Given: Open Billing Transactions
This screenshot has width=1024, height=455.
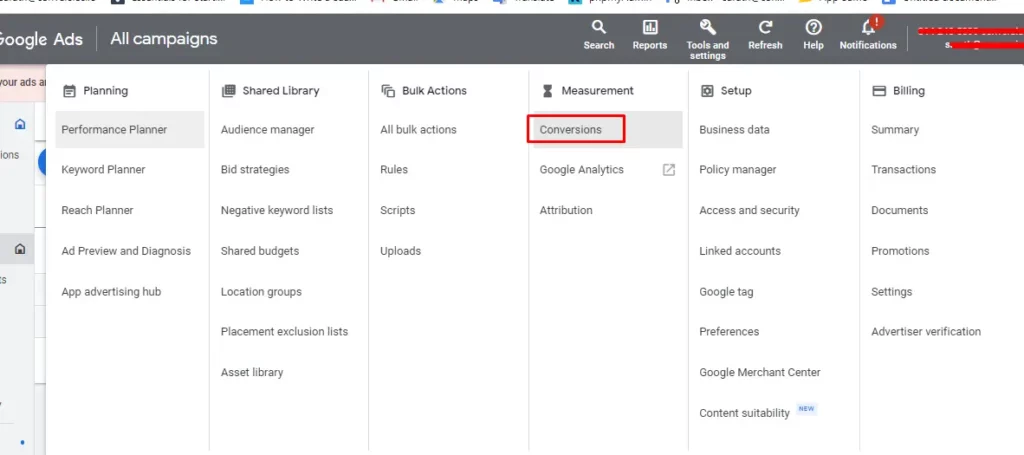Looking at the screenshot, I should click(x=904, y=170).
